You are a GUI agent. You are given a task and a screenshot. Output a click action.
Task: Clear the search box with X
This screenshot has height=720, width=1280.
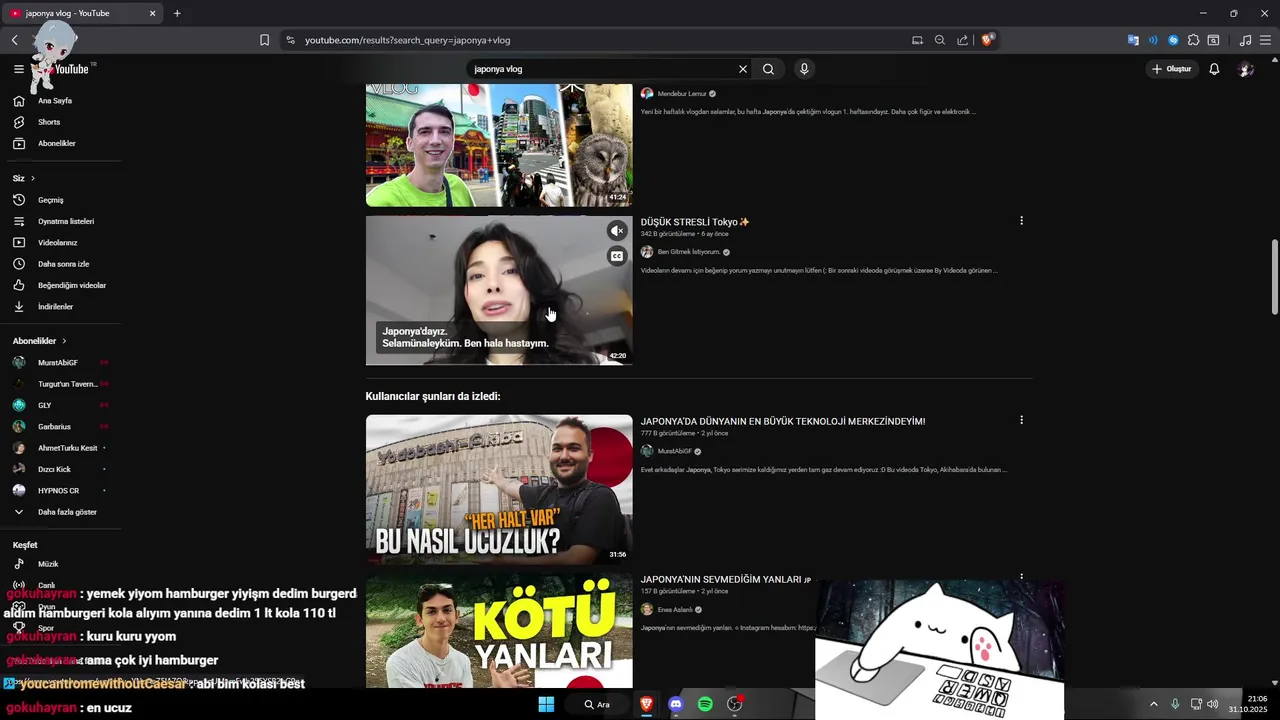pyautogui.click(x=742, y=69)
